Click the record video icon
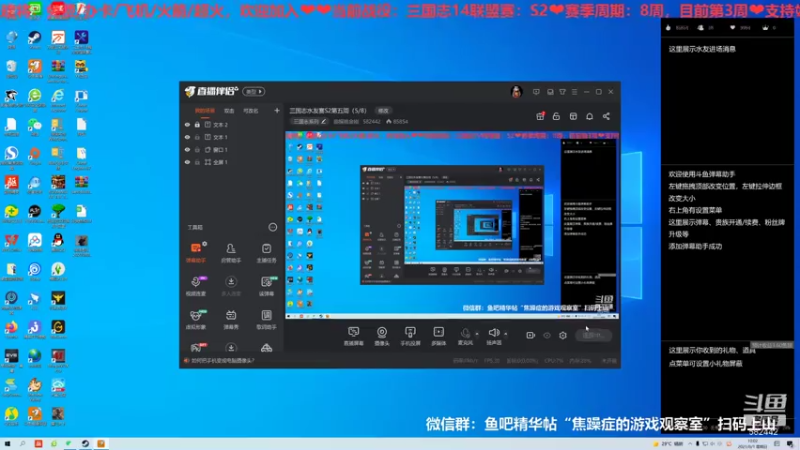The width and height of the screenshot is (800, 450). pyautogui.click(x=531, y=335)
